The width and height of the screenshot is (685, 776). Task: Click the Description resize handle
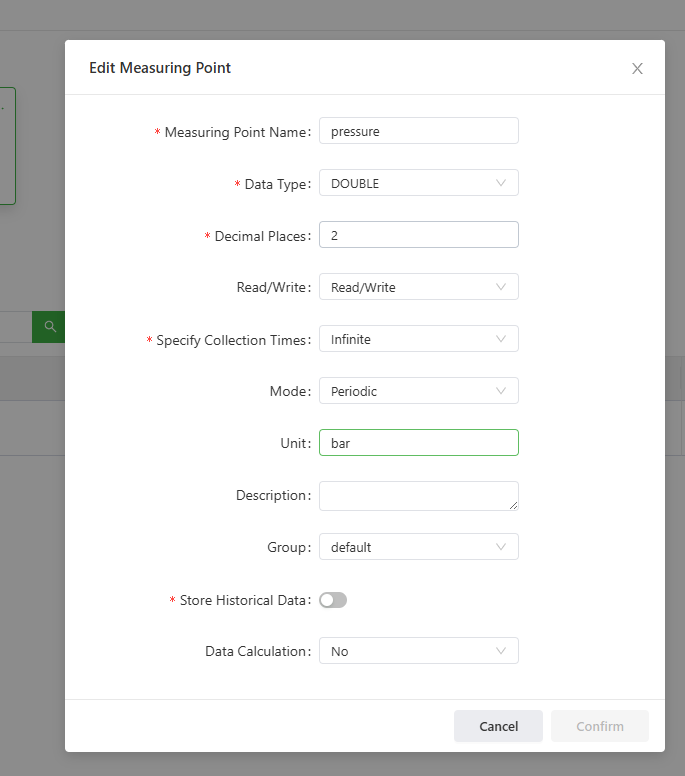514,505
